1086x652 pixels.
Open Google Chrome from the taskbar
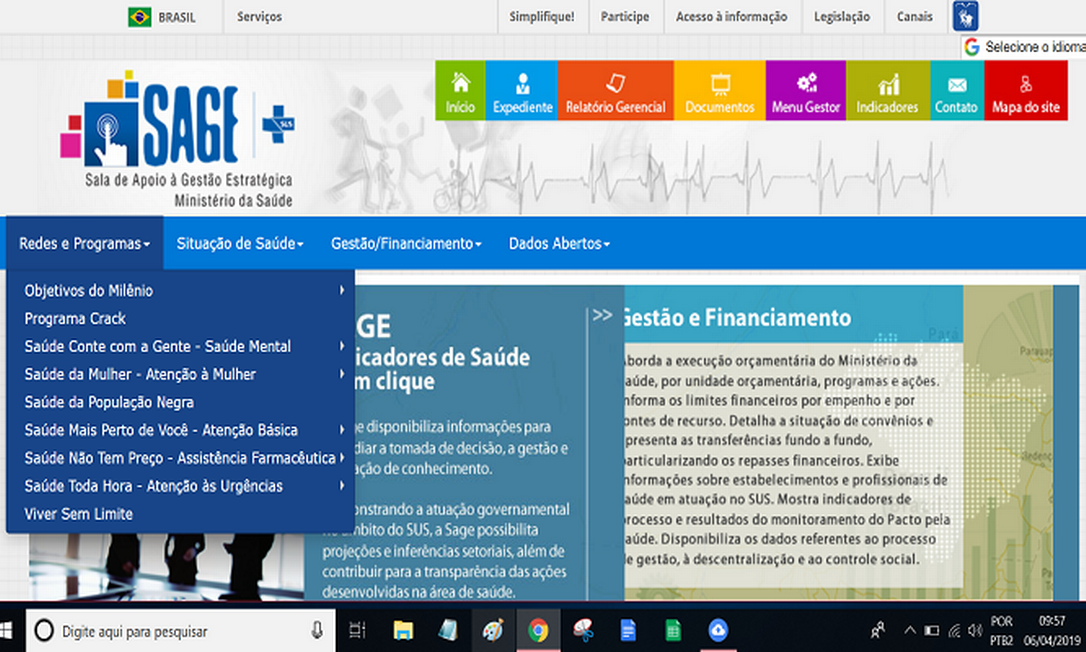[x=538, y=630]
